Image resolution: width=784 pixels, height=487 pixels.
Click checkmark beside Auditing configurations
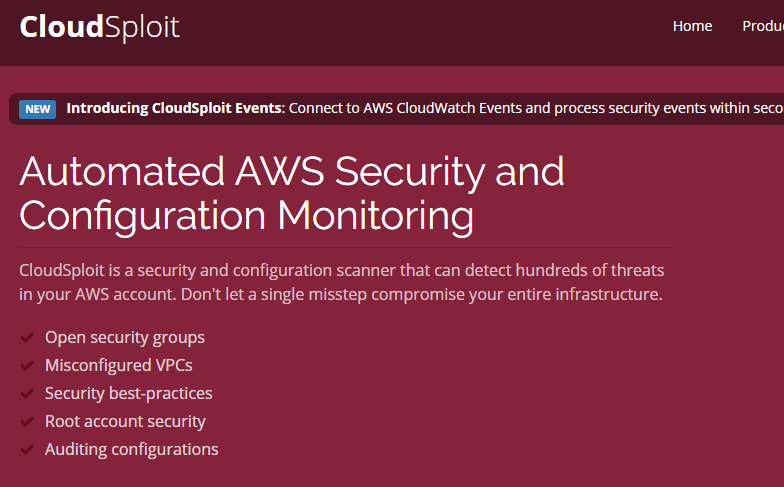(27, 450)
